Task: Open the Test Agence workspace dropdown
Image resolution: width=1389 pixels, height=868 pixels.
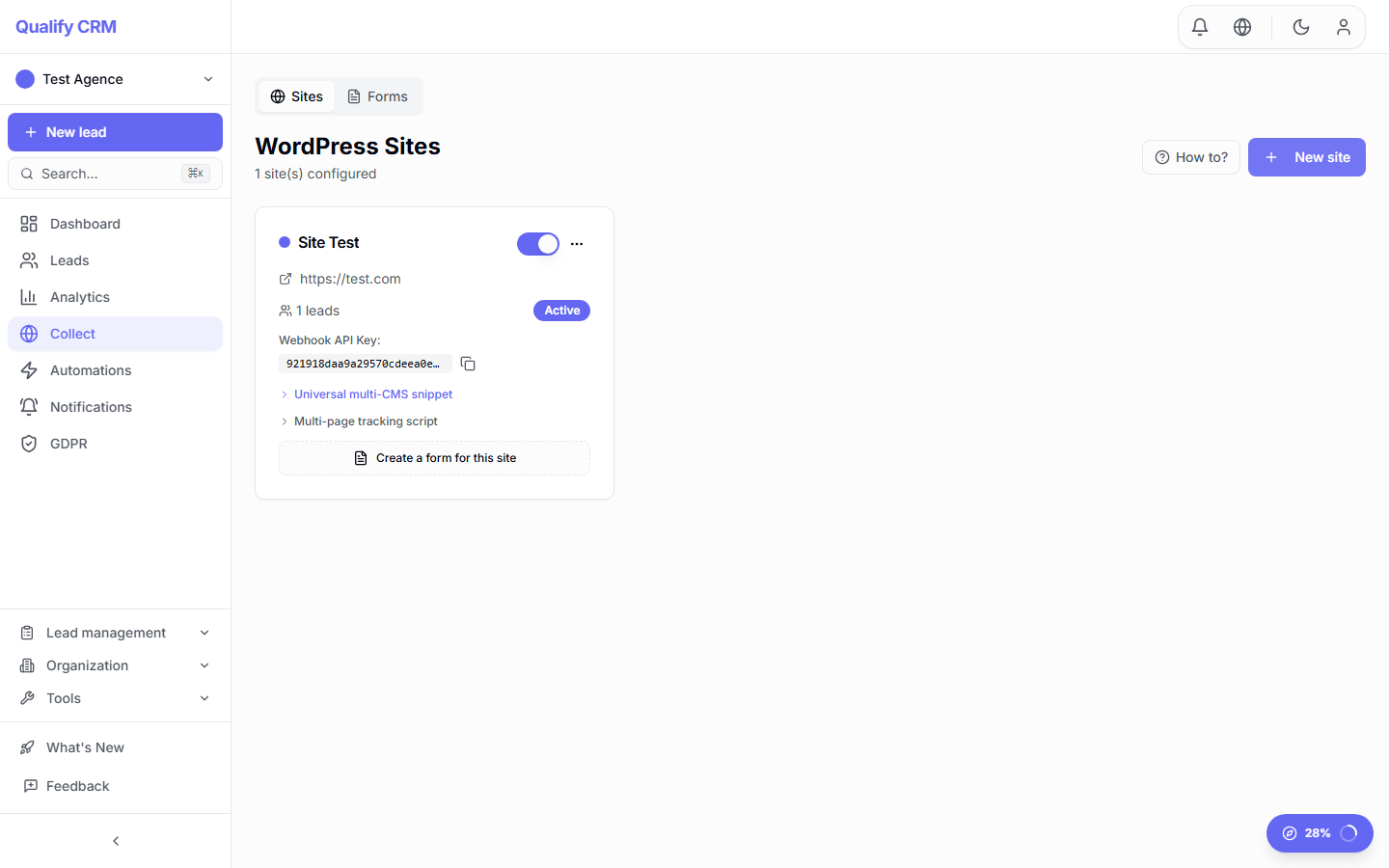Action: click(115, 79)
